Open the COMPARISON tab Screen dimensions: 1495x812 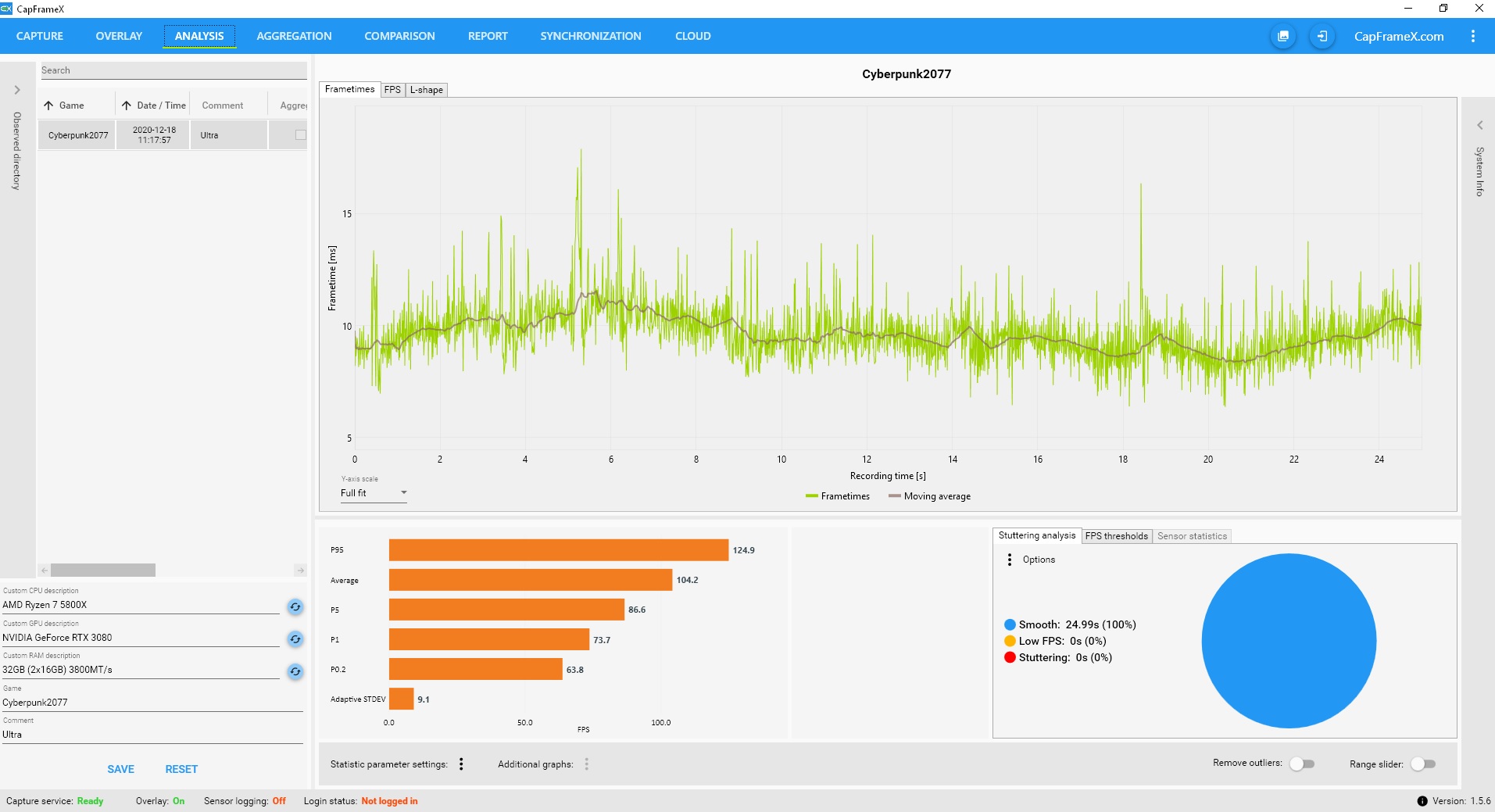(399, 36)
